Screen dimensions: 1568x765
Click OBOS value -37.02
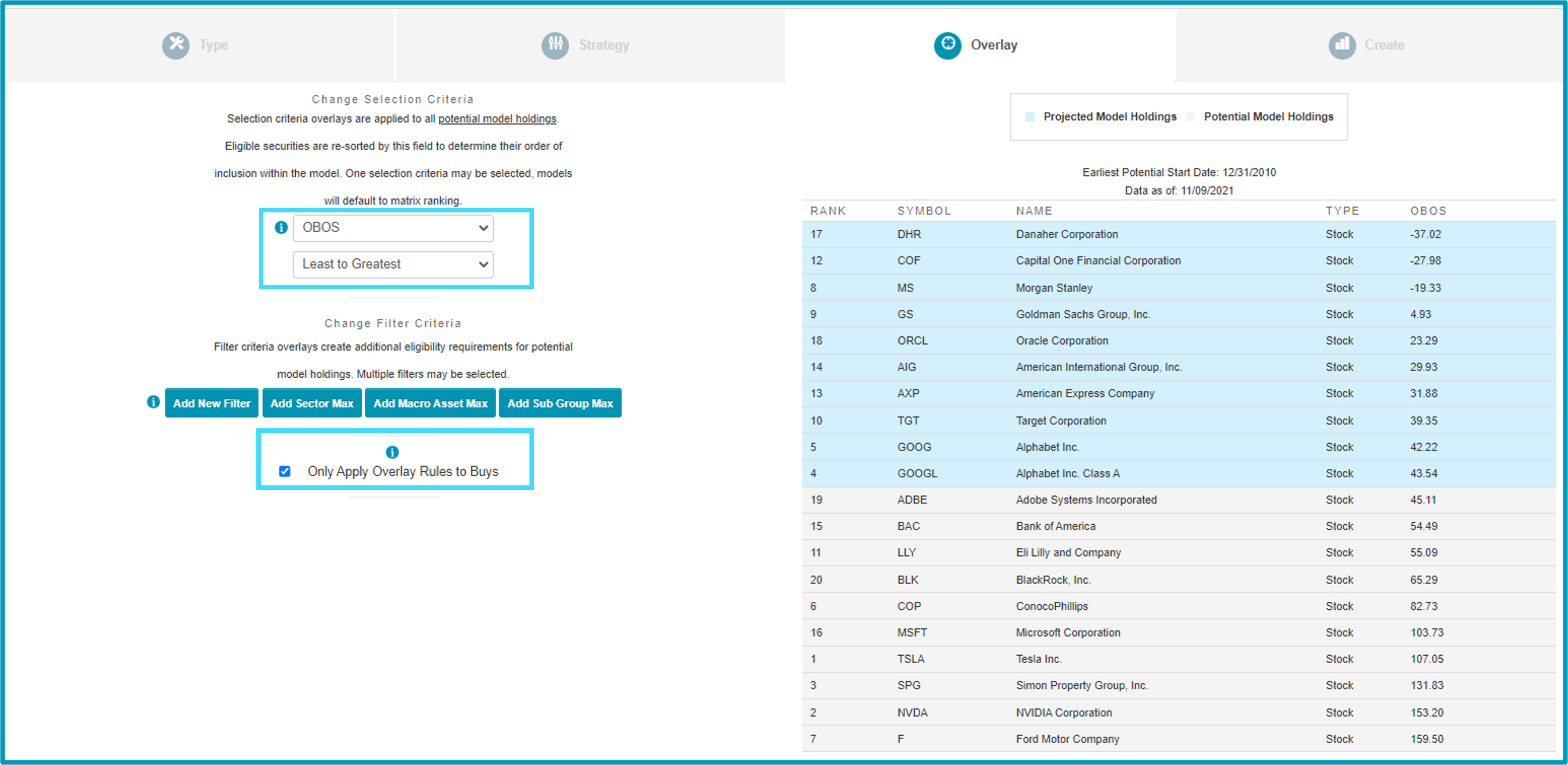[1425, 234]
